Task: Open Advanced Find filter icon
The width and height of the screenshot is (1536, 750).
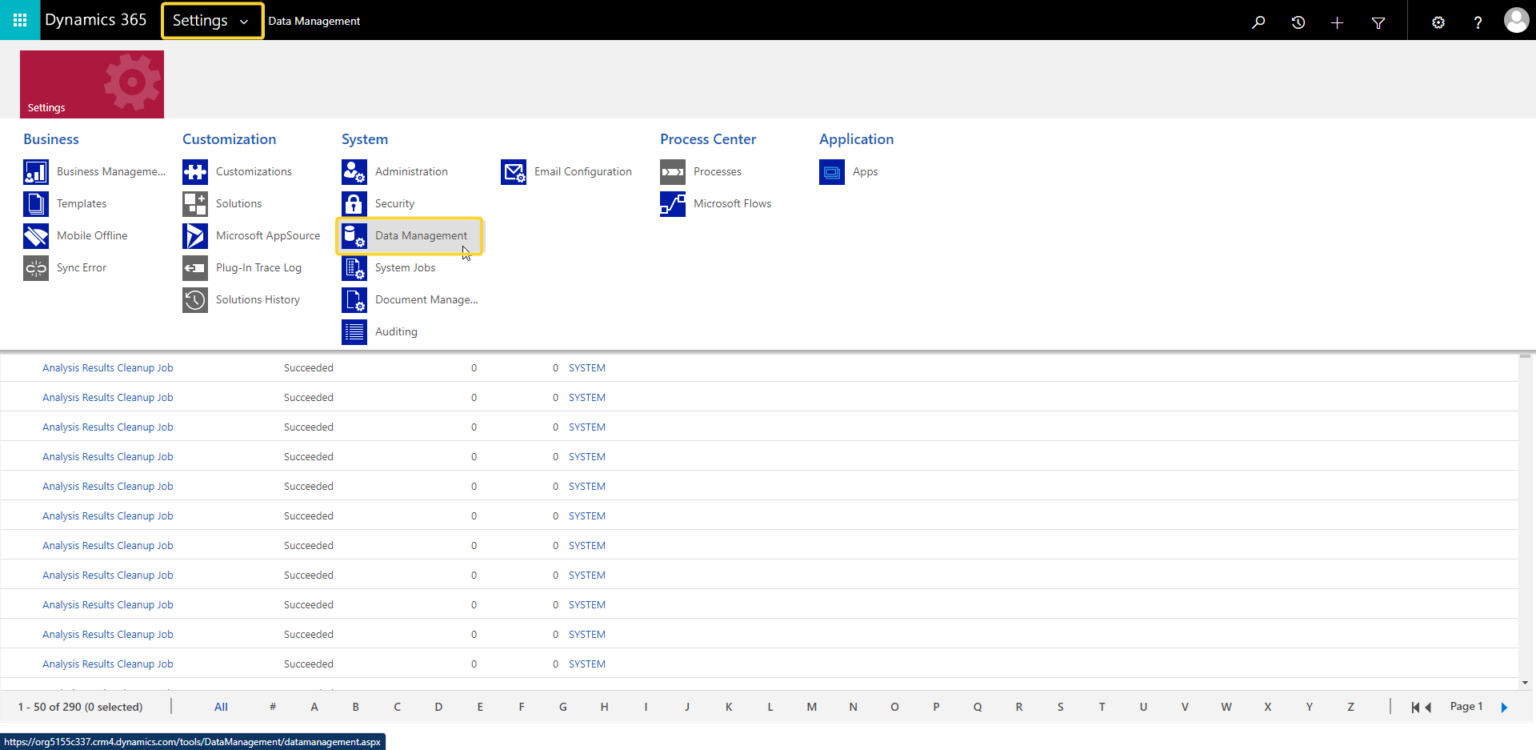Action: click(1378, 20)
